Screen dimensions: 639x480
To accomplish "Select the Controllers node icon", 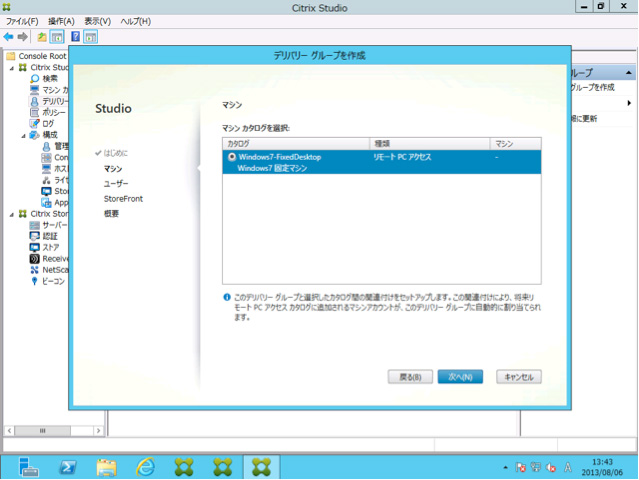I will pyautogui.click(x=46, y=157).
